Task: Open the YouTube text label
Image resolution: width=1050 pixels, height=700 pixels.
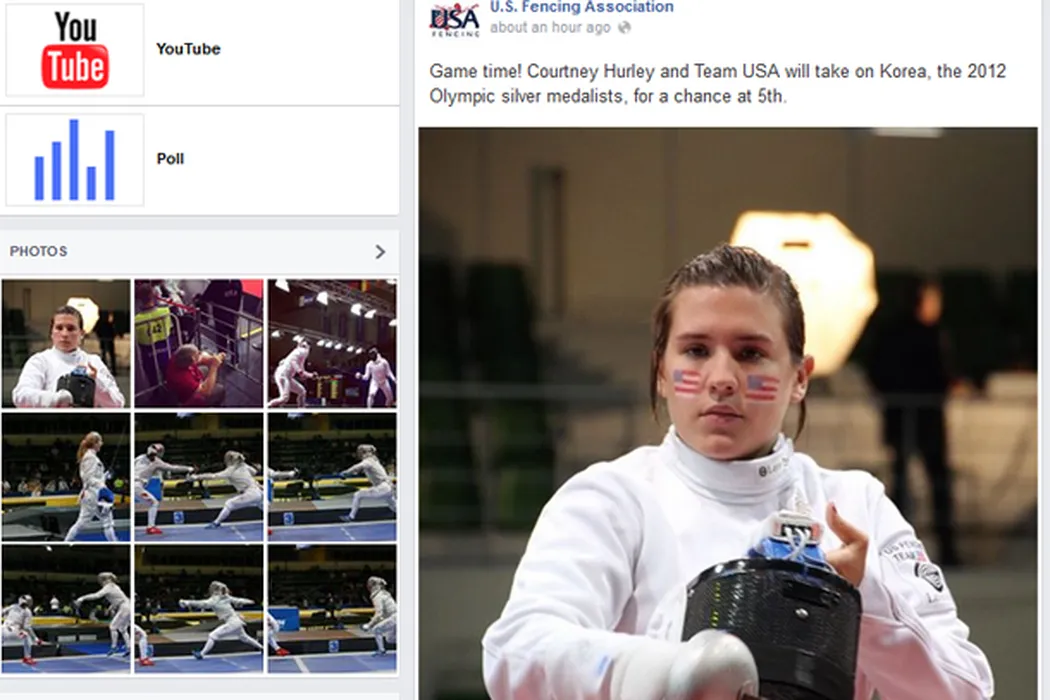Action: pyautogui.click(x=188, y=49)
